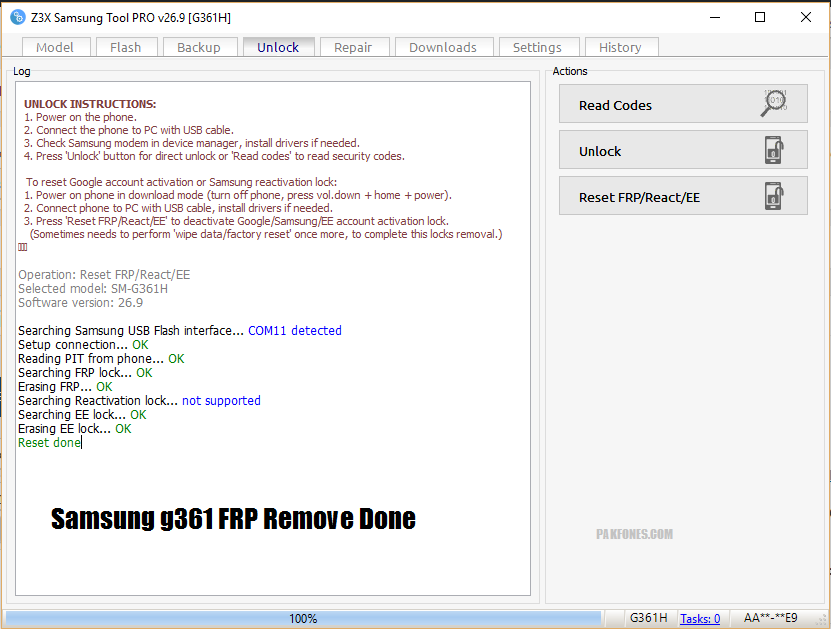Click the AA**-**E9 status bar entry
The width and height of the screenshot is (831, 629).
point(771,618)
